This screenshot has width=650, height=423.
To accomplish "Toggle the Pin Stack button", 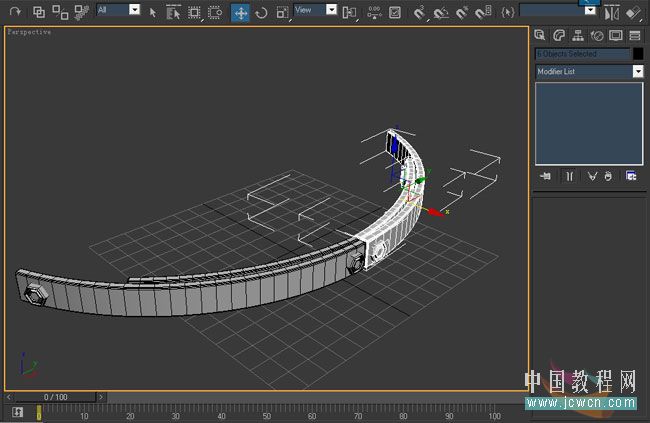I will [546, 177].
